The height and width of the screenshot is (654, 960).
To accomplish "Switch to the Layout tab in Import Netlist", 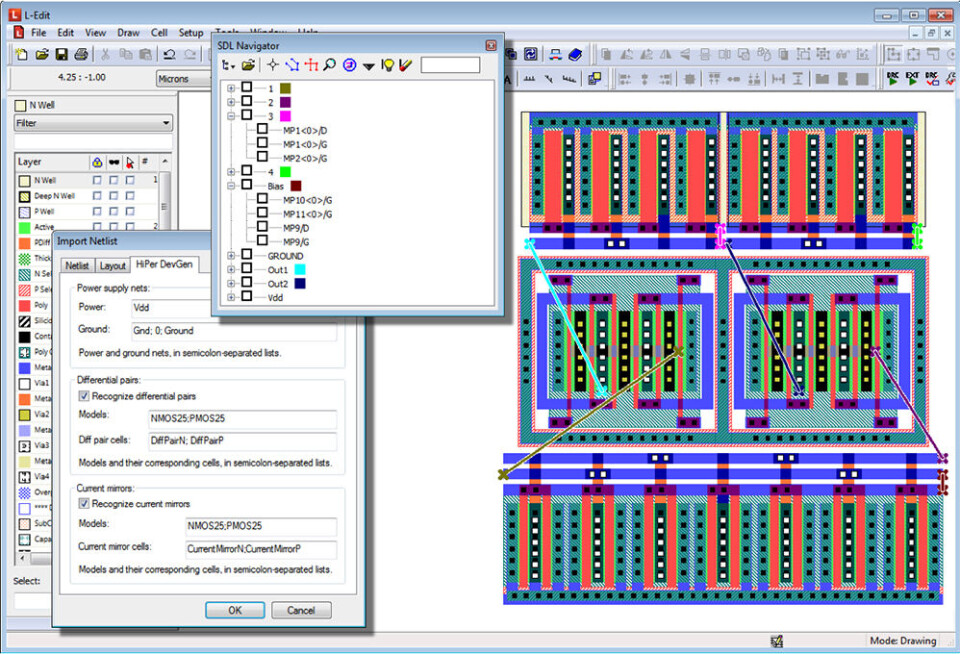I will [113, 265].
